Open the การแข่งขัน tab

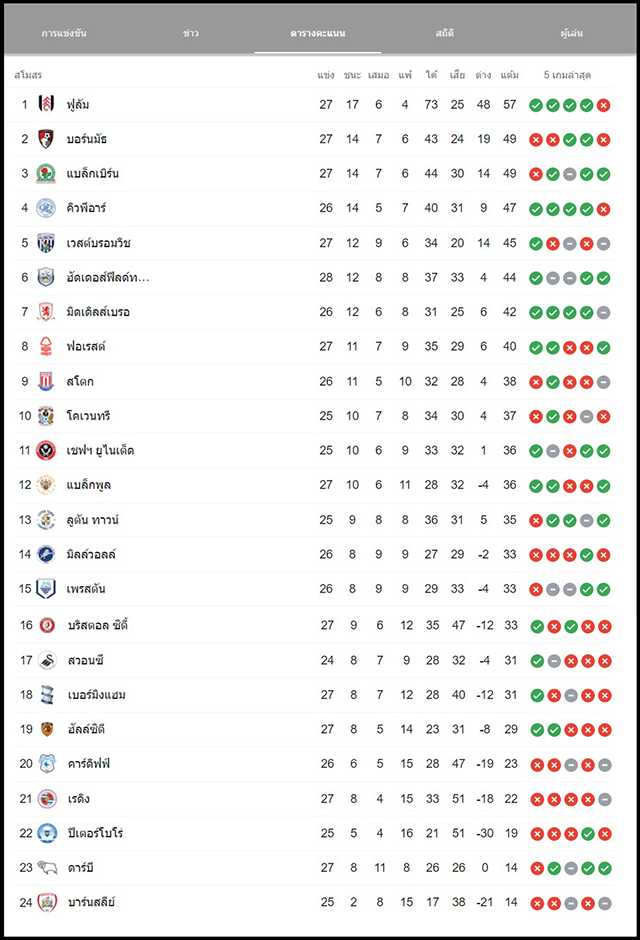pos(64,33)
